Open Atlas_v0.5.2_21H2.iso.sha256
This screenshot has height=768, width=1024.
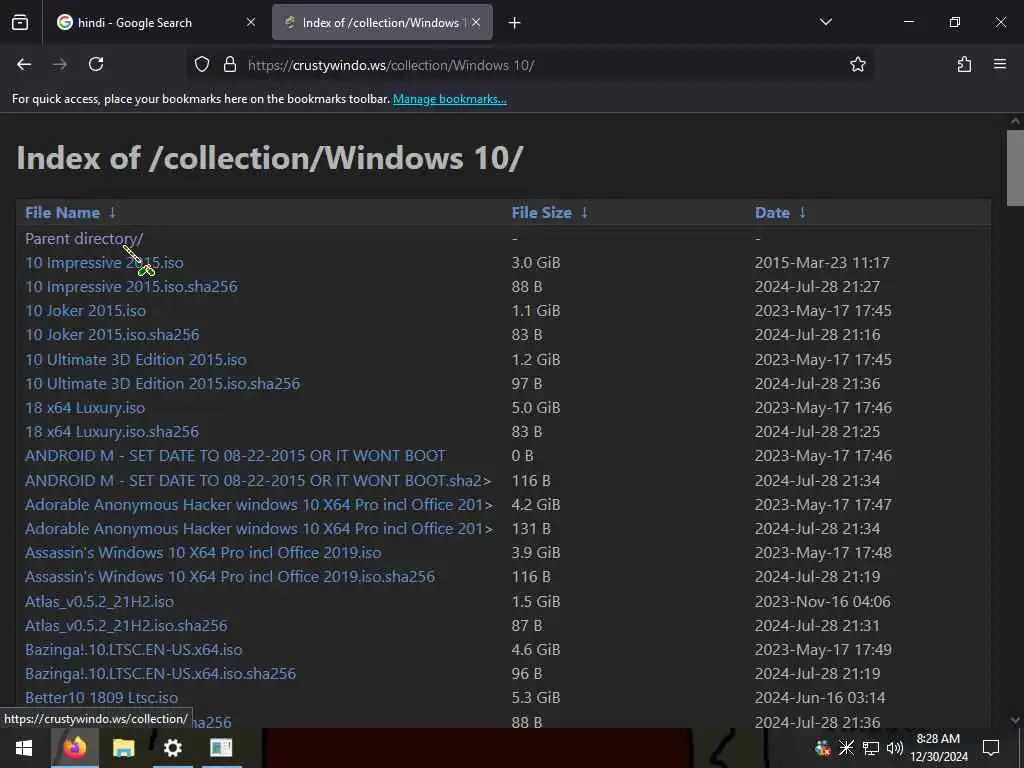tap(126, 626)
